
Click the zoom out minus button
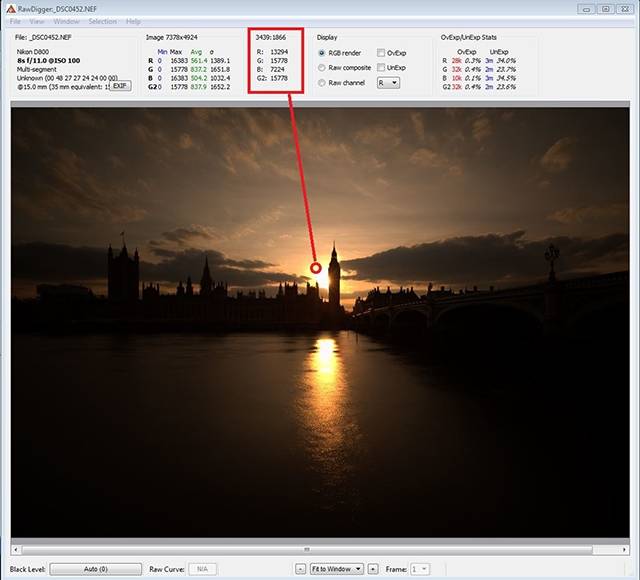[301, 569]
